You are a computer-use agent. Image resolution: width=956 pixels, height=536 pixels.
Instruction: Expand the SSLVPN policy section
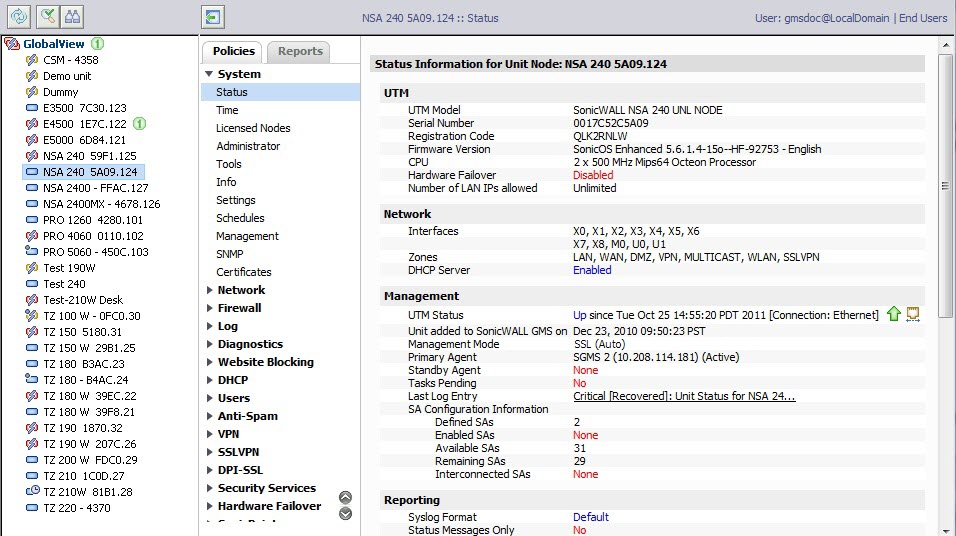209,452
